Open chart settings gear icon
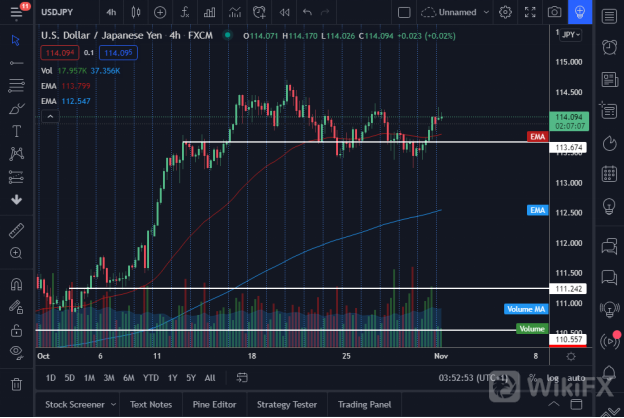The width and height of the screenshot is (624, 418). (505, 12)
